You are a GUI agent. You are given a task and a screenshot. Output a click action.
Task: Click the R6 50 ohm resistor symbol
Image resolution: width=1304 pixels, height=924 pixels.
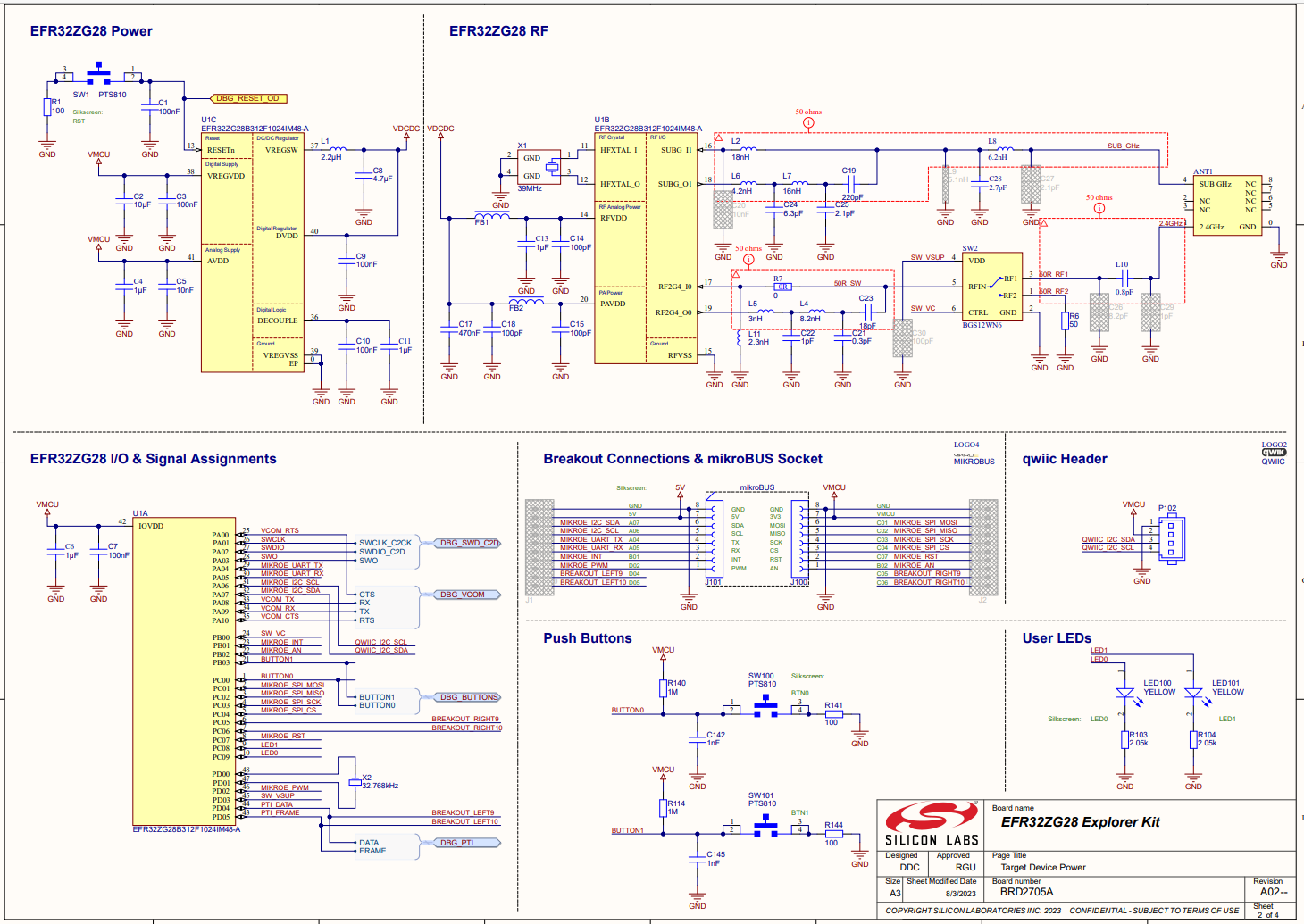pos(1065,321)
